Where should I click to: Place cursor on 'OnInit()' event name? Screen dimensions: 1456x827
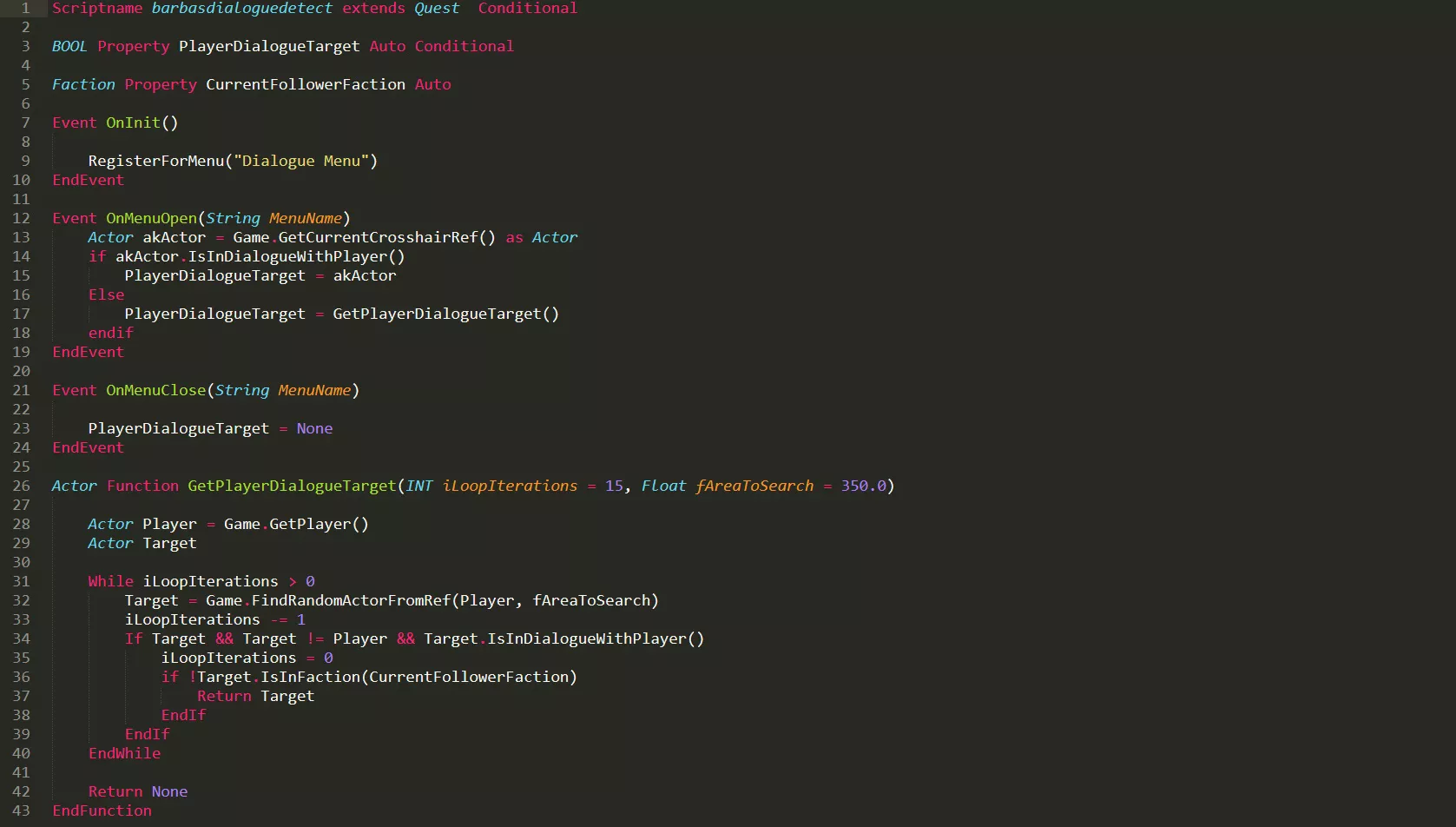(142, 122)
